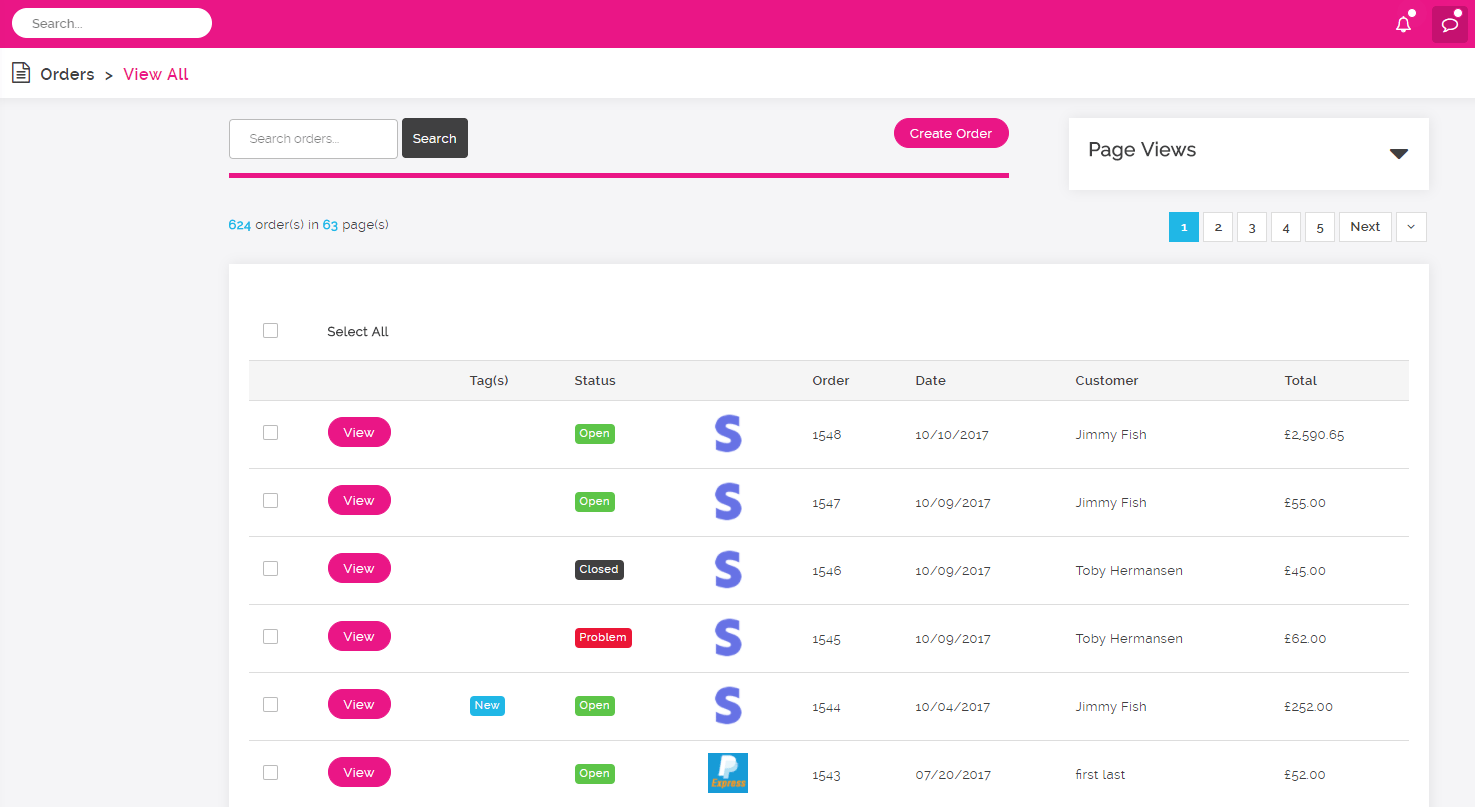Click the date 10/04/2017
The image size is (1475, 807).
tap(953, 707)
